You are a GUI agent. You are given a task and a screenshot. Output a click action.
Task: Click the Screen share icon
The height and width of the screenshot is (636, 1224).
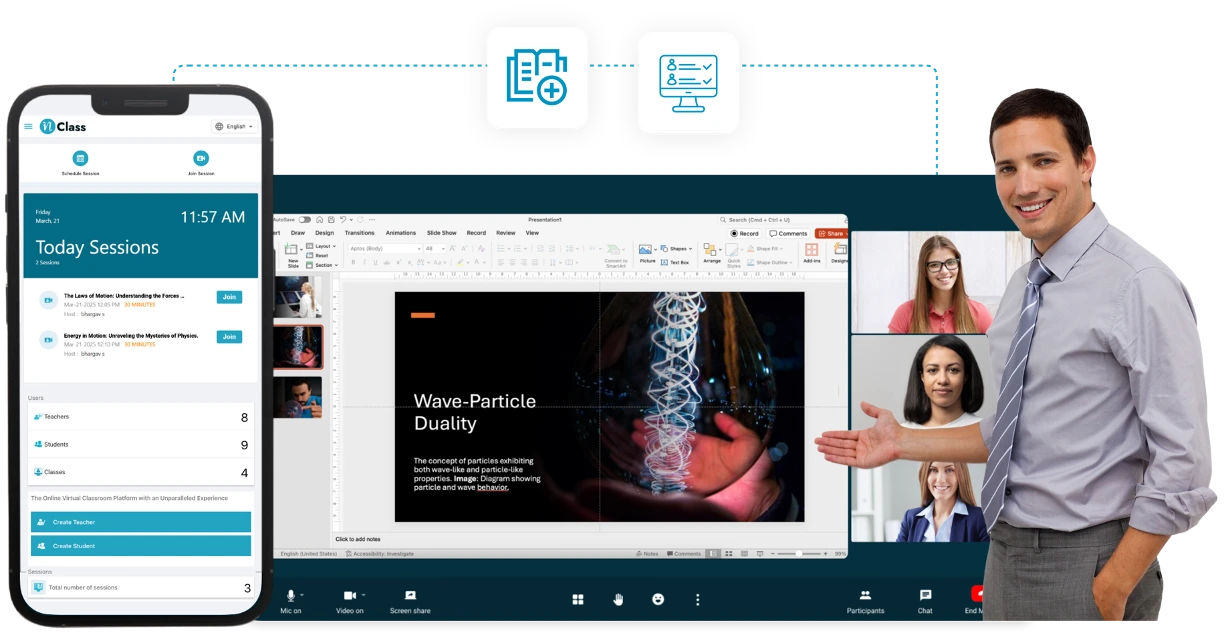pyautogui.click(x=410, y=600)
